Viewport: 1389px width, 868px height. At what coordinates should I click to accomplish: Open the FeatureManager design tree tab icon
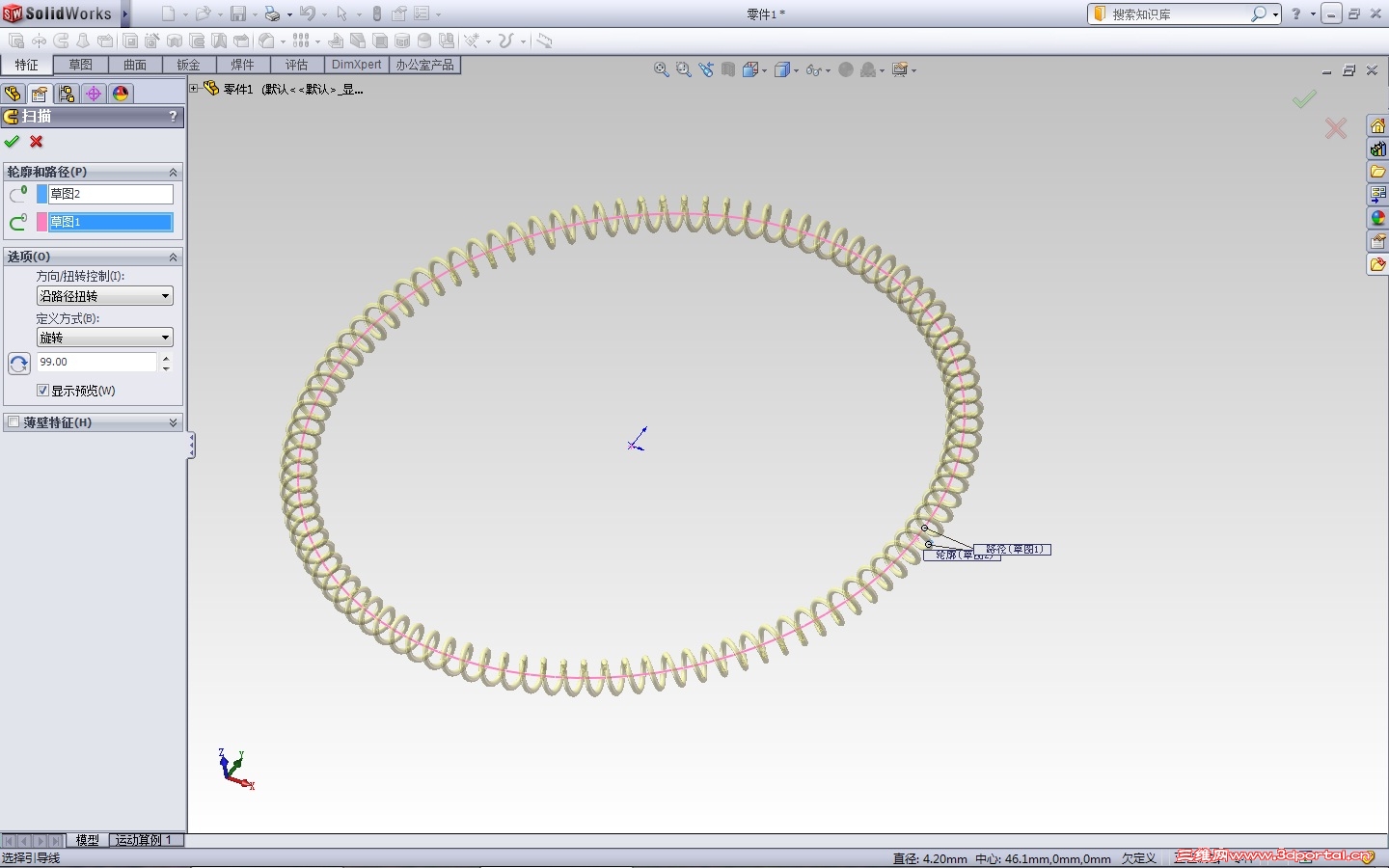point(13,94)
